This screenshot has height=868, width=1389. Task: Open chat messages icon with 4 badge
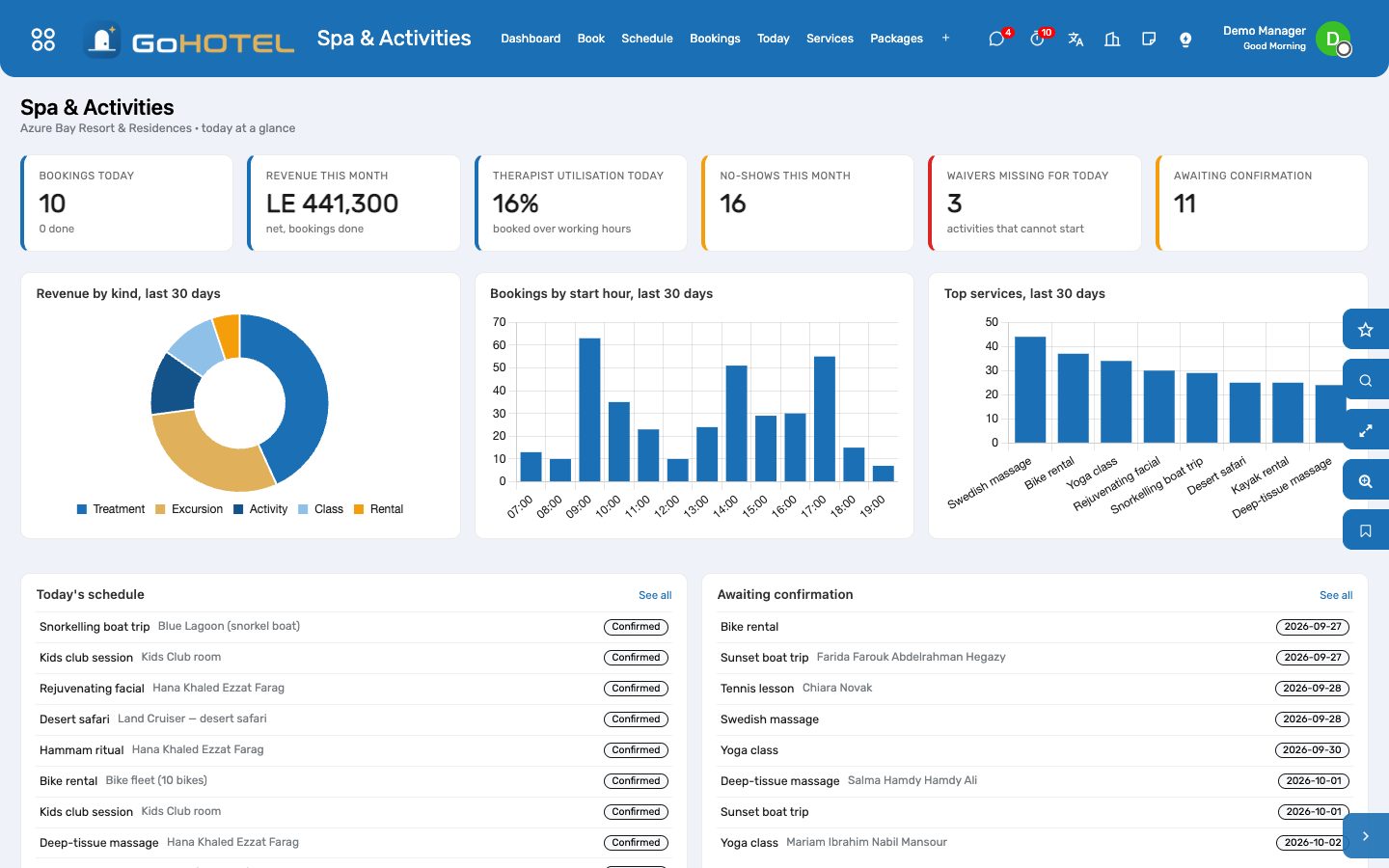tap(997, 39)
